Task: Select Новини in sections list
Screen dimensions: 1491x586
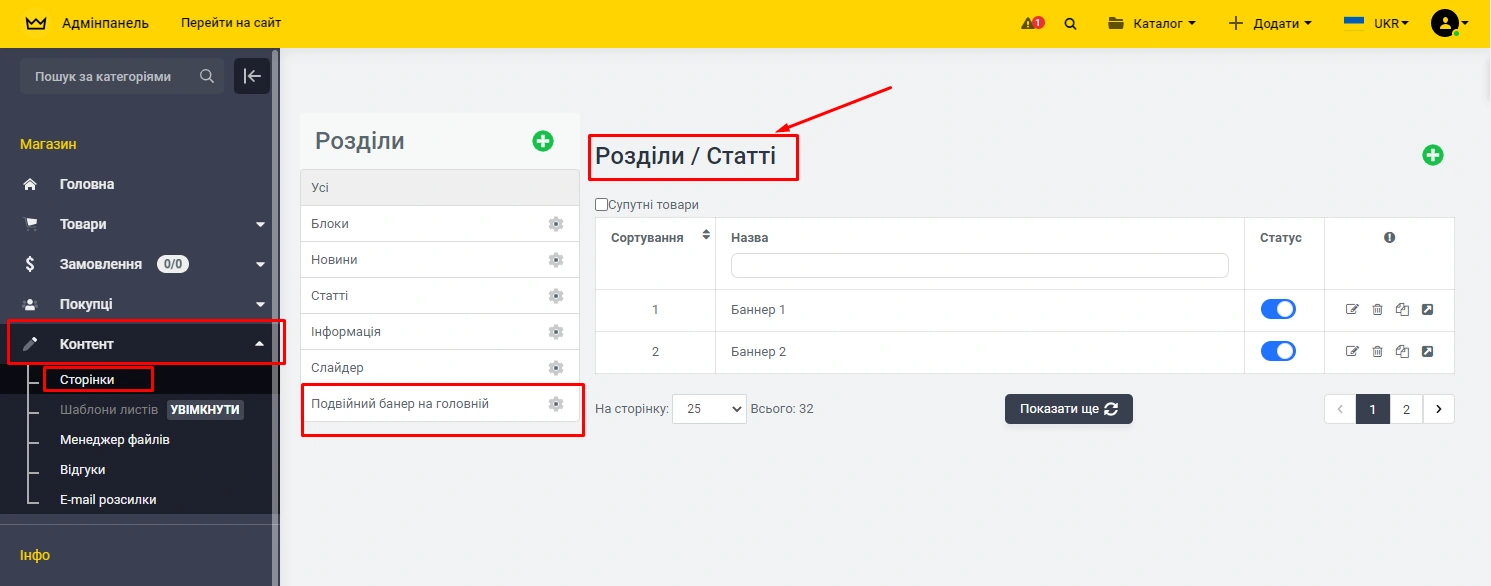Action: click(x=334, y=260)
